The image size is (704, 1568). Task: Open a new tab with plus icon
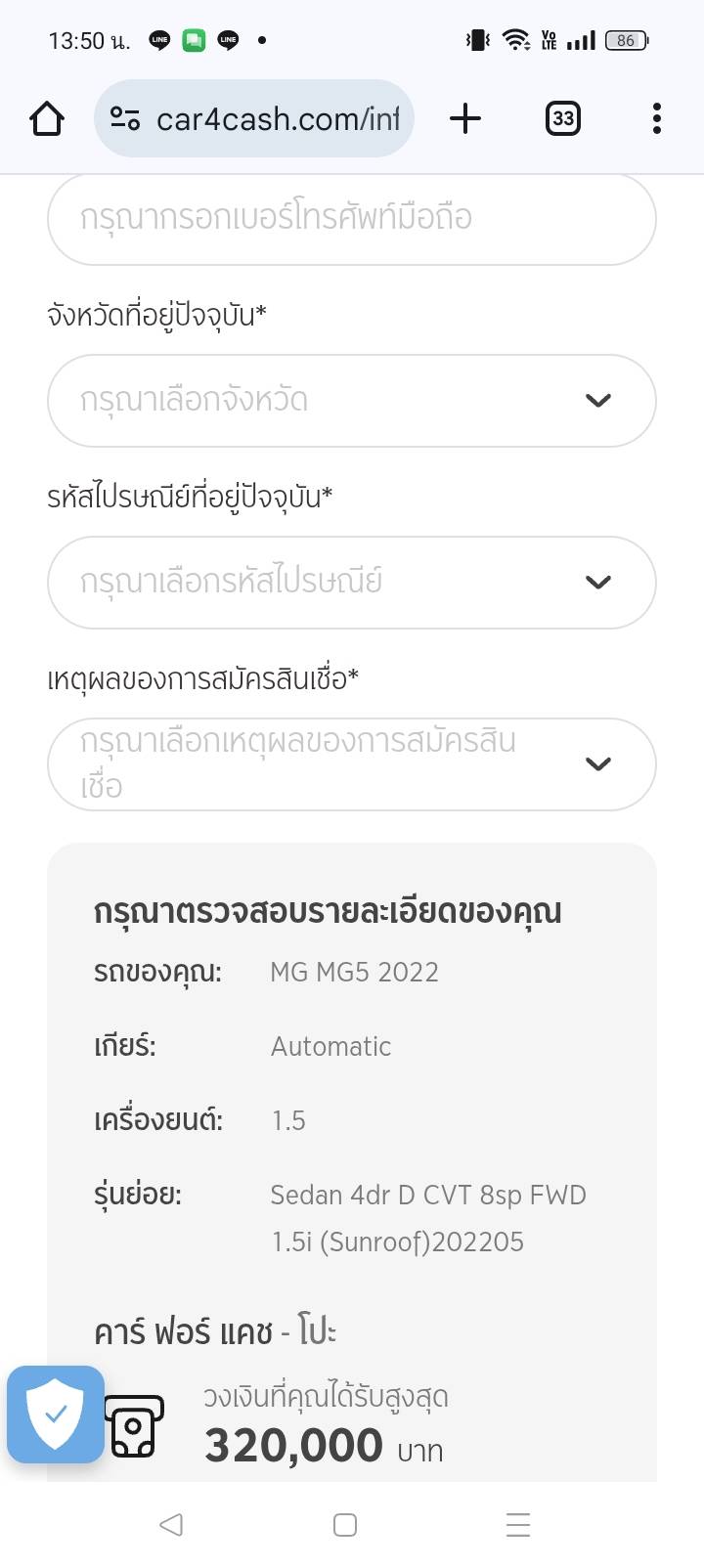[465, 119]
